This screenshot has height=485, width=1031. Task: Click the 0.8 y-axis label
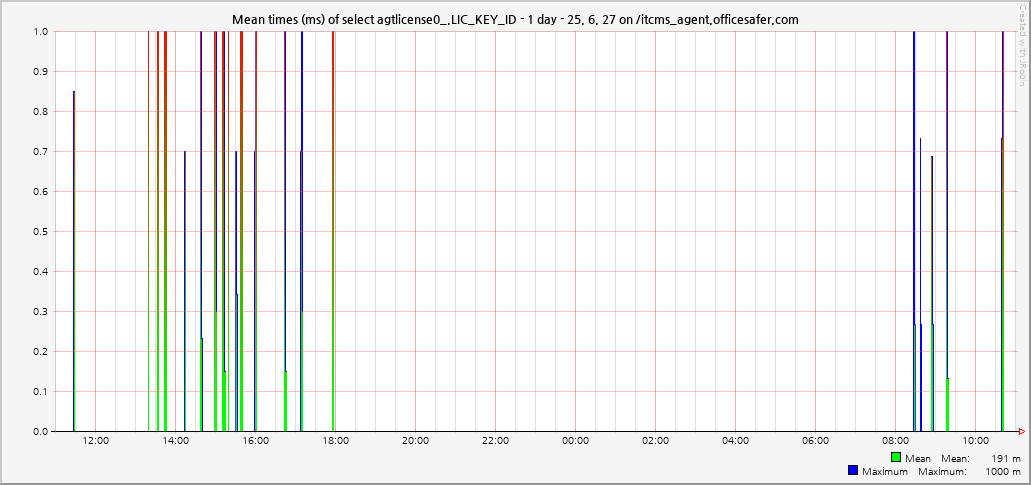41,112
